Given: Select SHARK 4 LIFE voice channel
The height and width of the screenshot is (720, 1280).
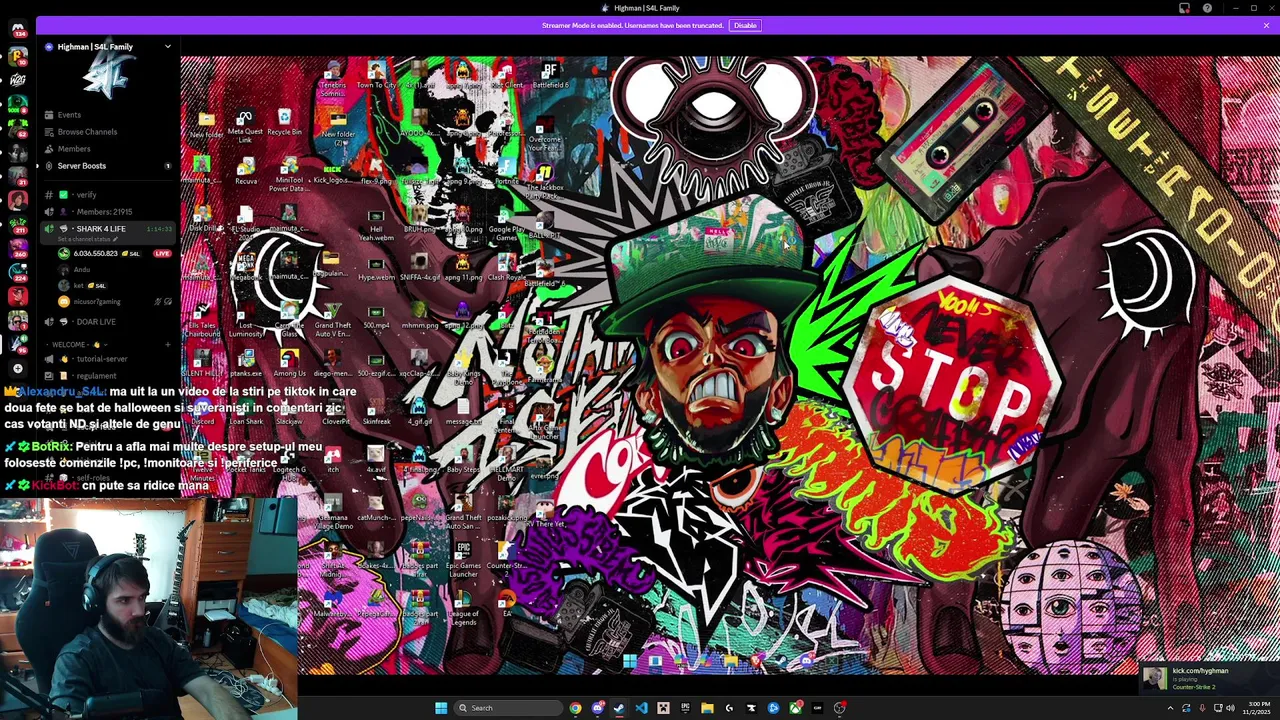Looking at the screenshot, I should [101, 229].
